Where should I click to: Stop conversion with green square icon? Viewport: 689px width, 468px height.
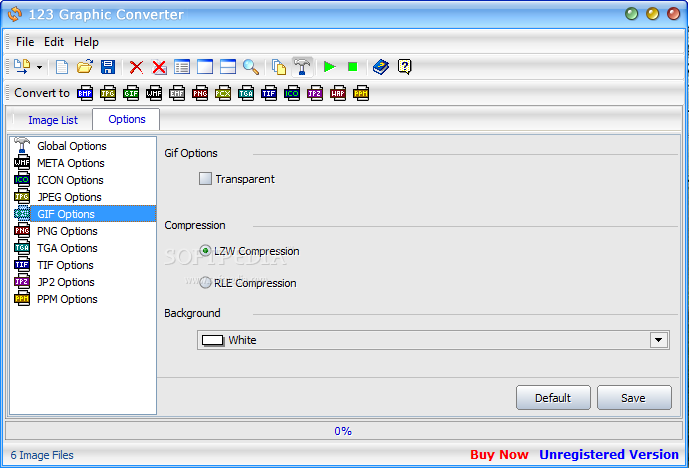click(352, 67)
